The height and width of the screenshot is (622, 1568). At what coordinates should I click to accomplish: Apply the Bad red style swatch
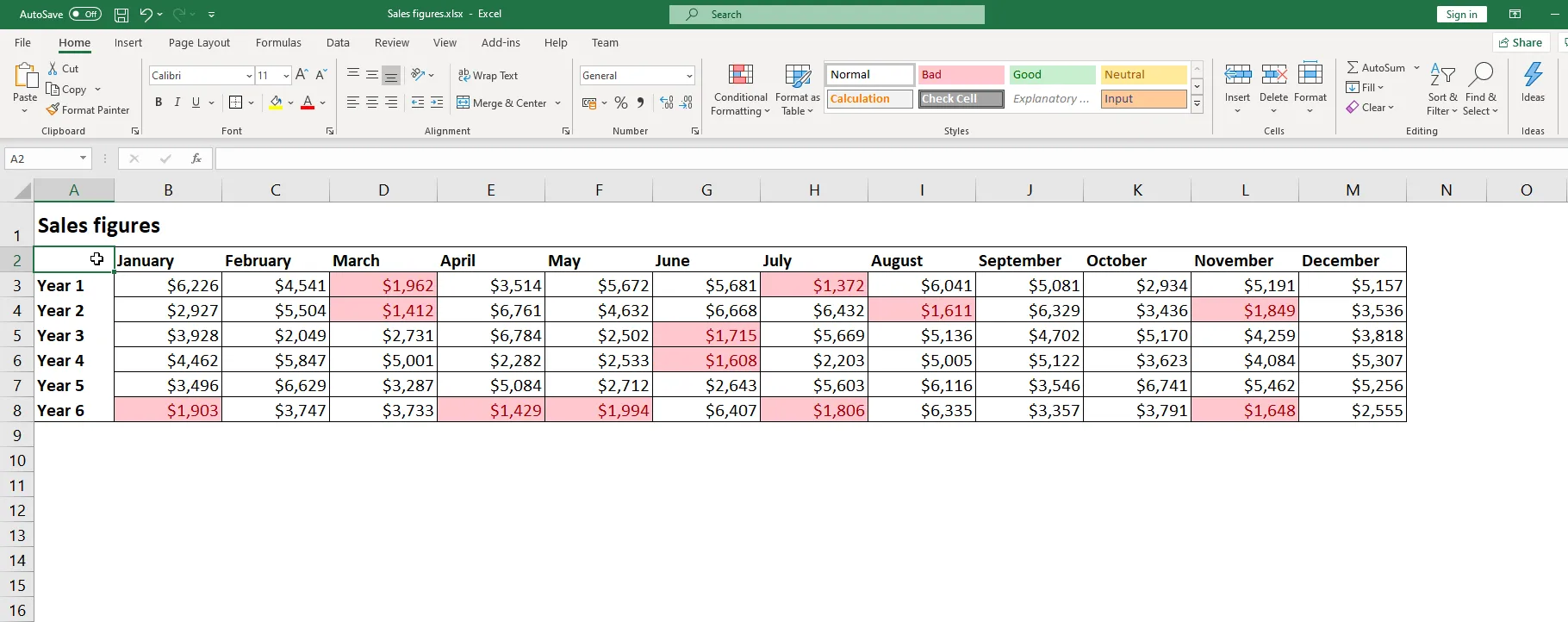click(961, 75)
